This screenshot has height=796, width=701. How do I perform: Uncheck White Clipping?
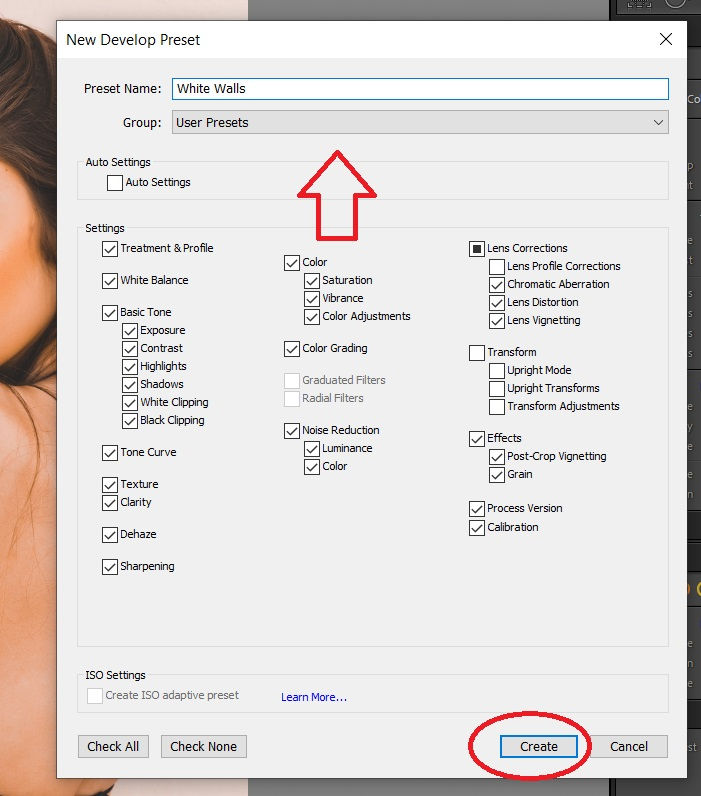click(130, 403)
